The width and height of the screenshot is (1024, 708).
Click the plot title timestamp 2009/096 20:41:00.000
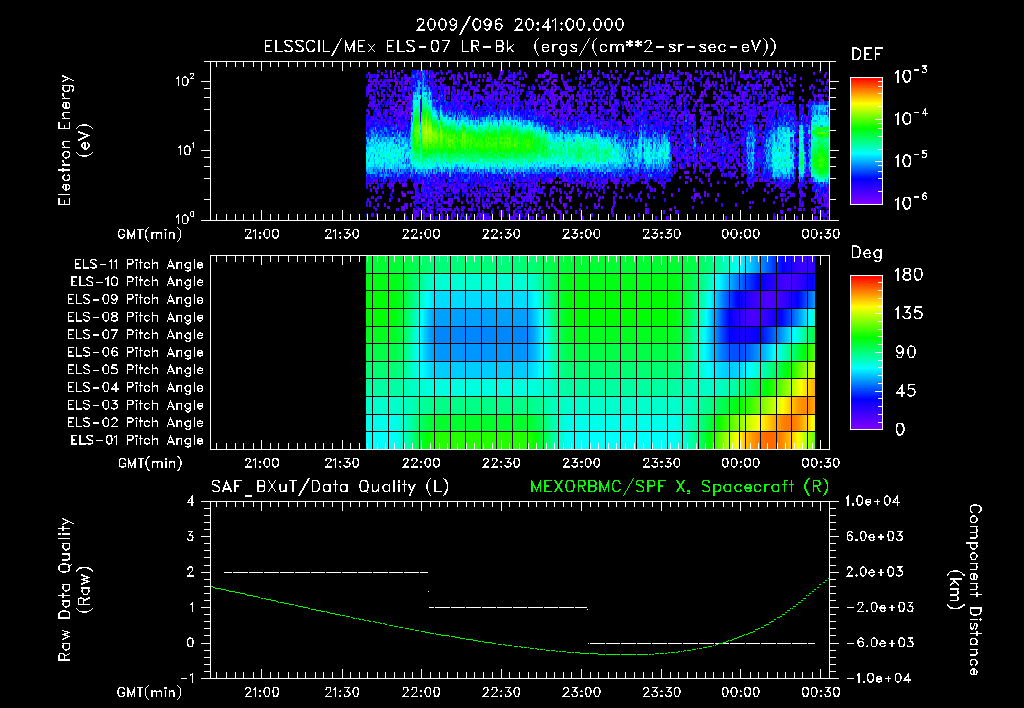520,25
